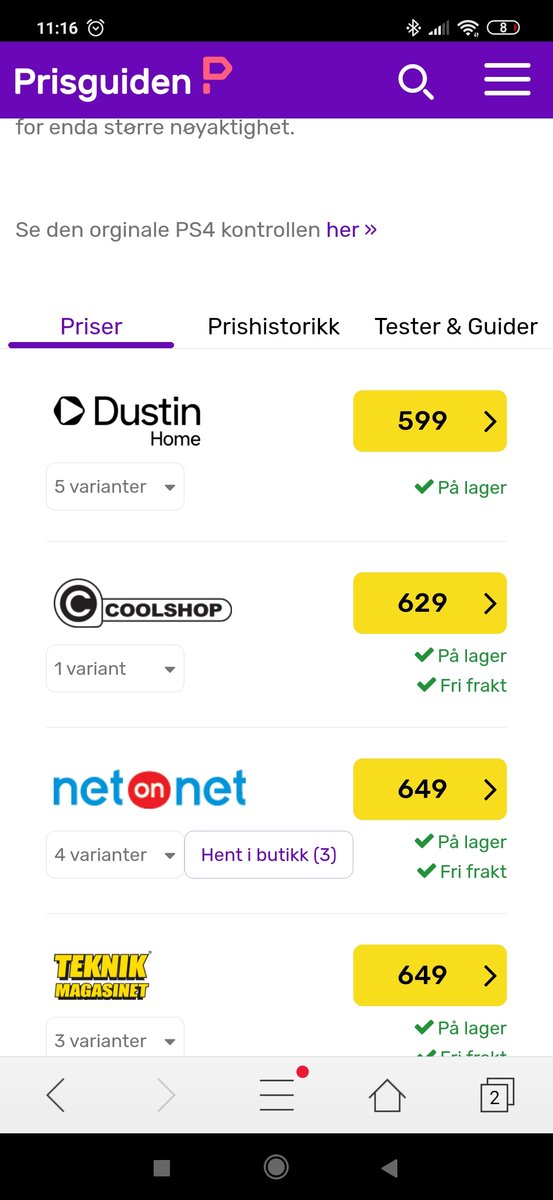Open the hamburger menu in header

507,80
